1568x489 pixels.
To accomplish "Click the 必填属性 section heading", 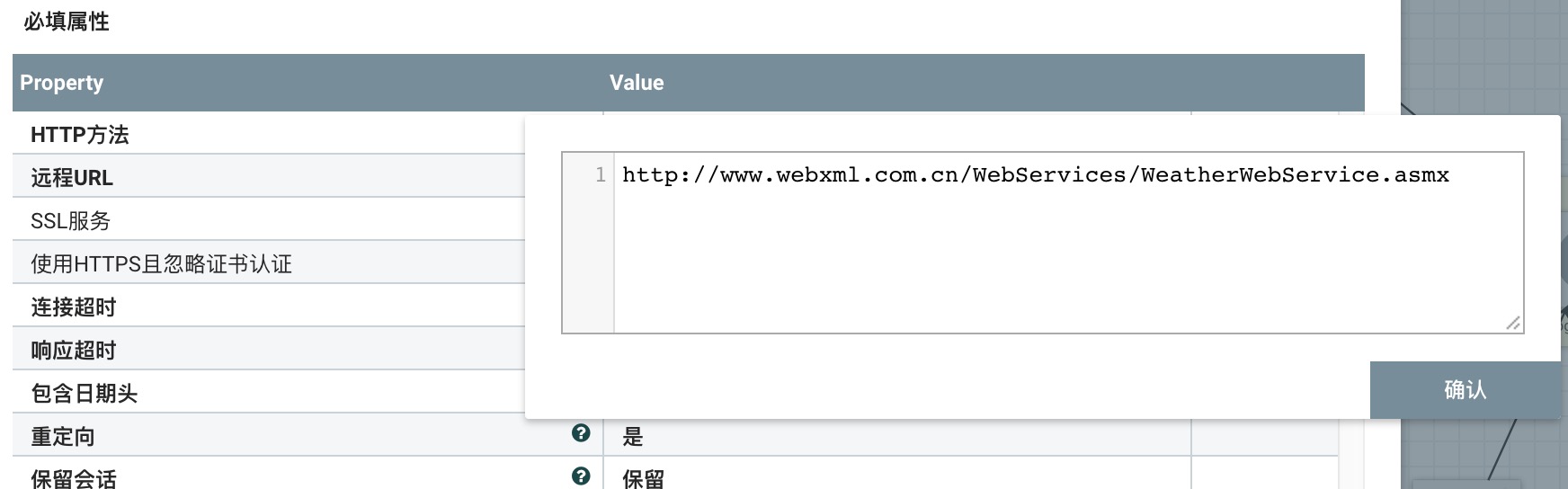I will (x=67, y=22).
